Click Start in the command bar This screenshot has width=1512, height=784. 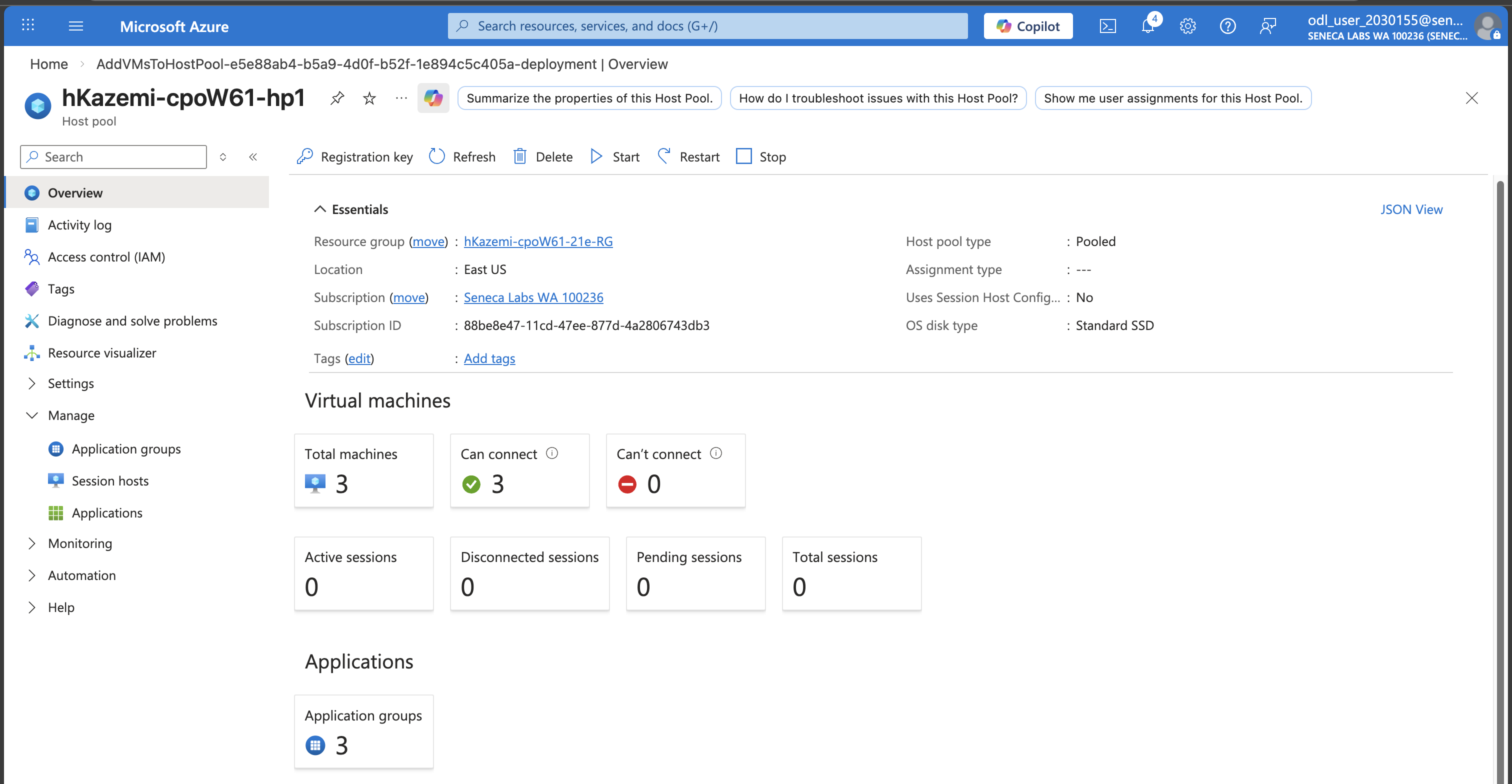coord(614,156)
